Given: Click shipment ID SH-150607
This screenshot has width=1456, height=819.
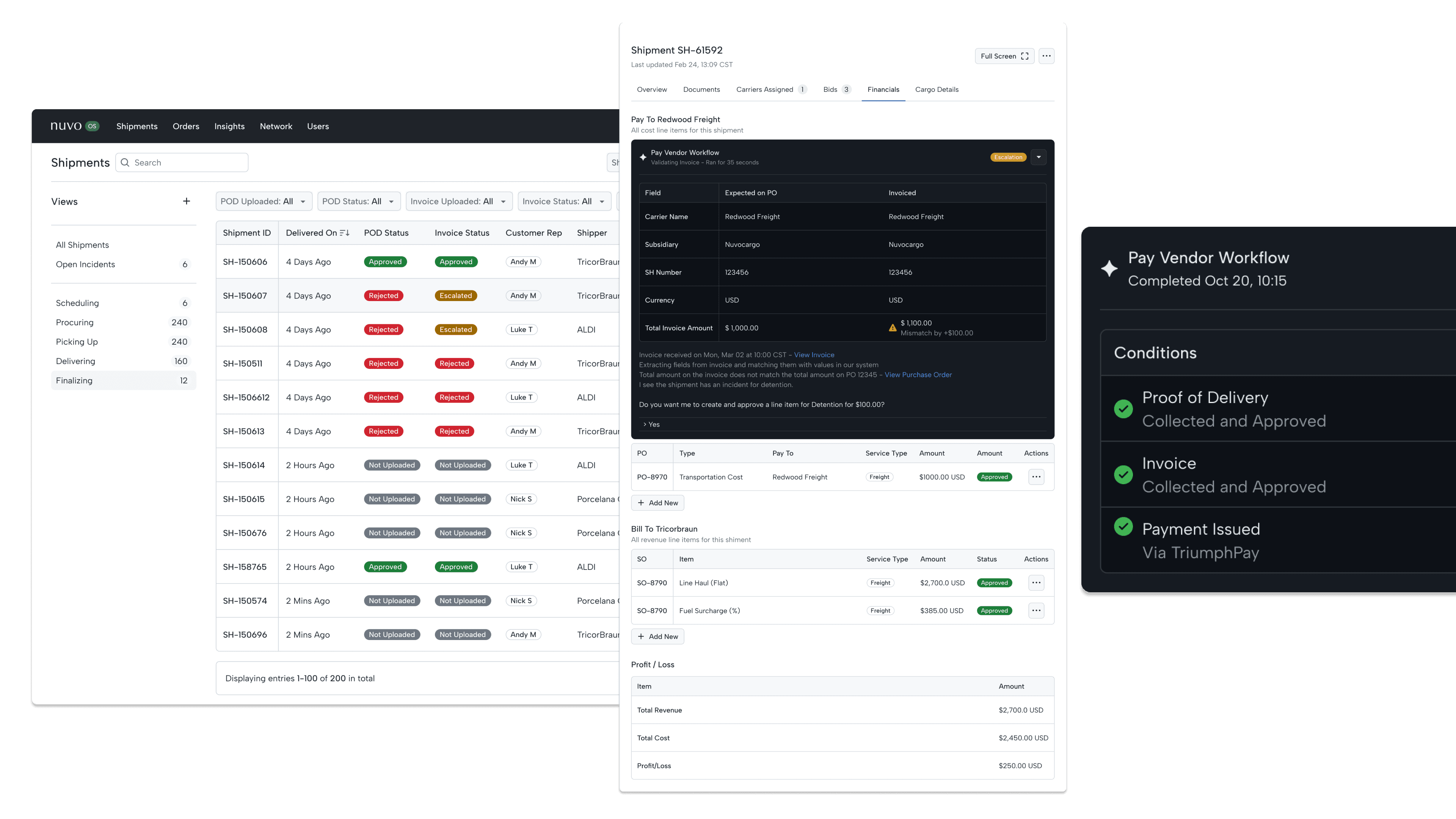Looking at the screenshot, I should [245, 296].
